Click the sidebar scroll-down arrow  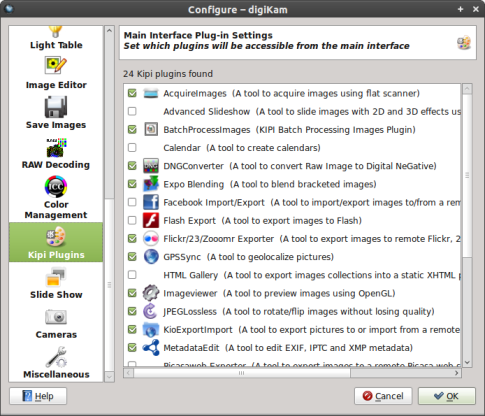(x=109, y=377)
